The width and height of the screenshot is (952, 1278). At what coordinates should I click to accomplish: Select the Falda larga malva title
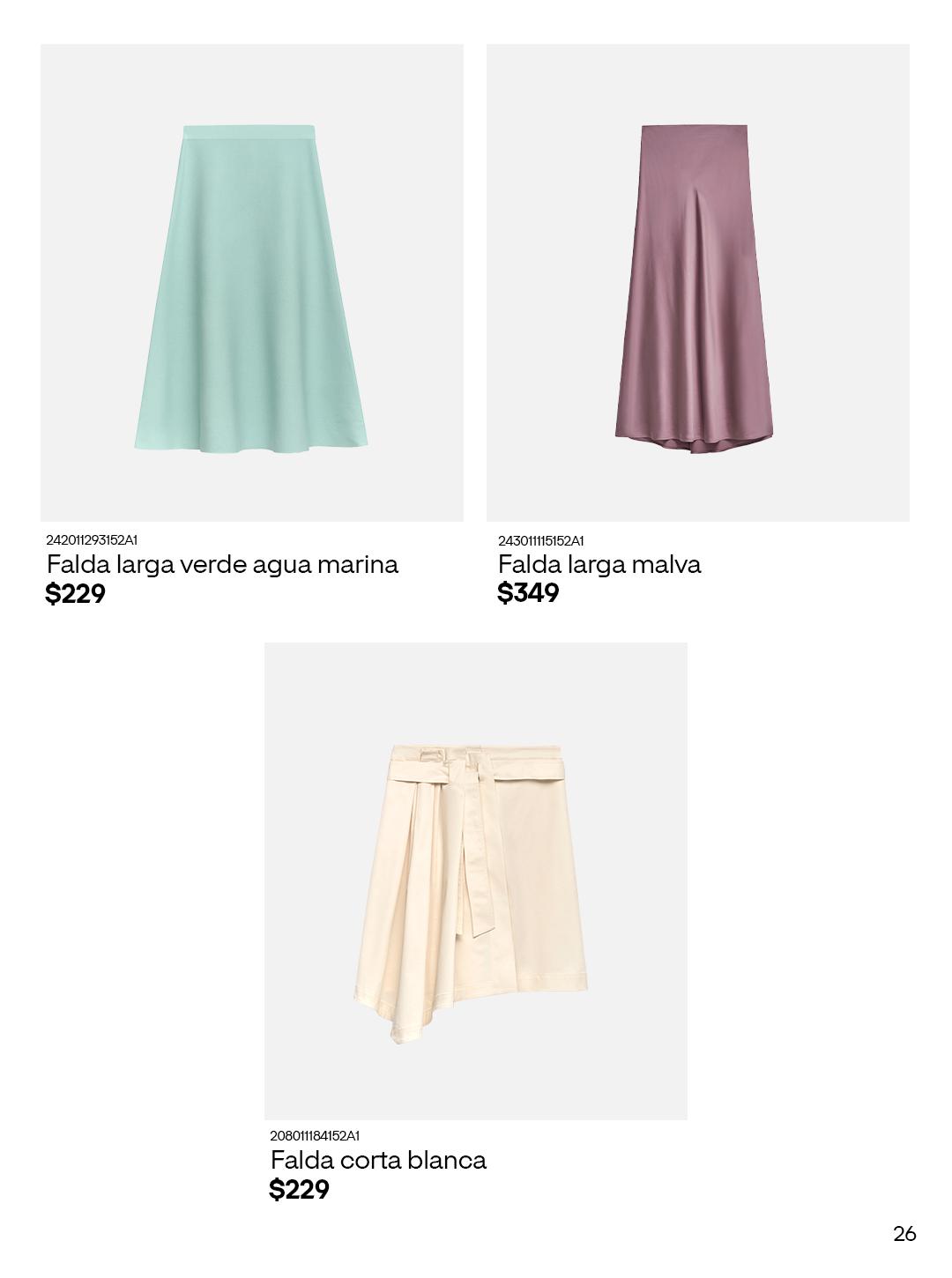point(599,564)
